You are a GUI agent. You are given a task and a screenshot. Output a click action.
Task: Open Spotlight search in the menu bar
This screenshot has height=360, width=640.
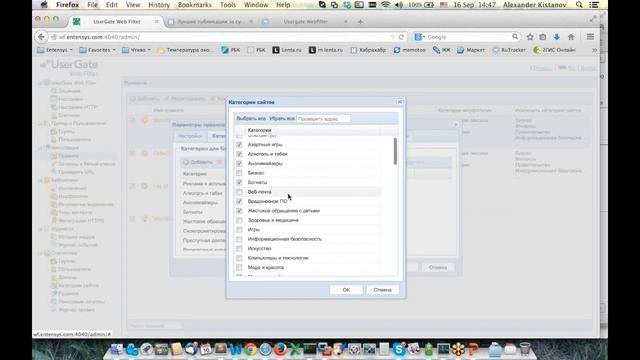(x=579, y=5)
